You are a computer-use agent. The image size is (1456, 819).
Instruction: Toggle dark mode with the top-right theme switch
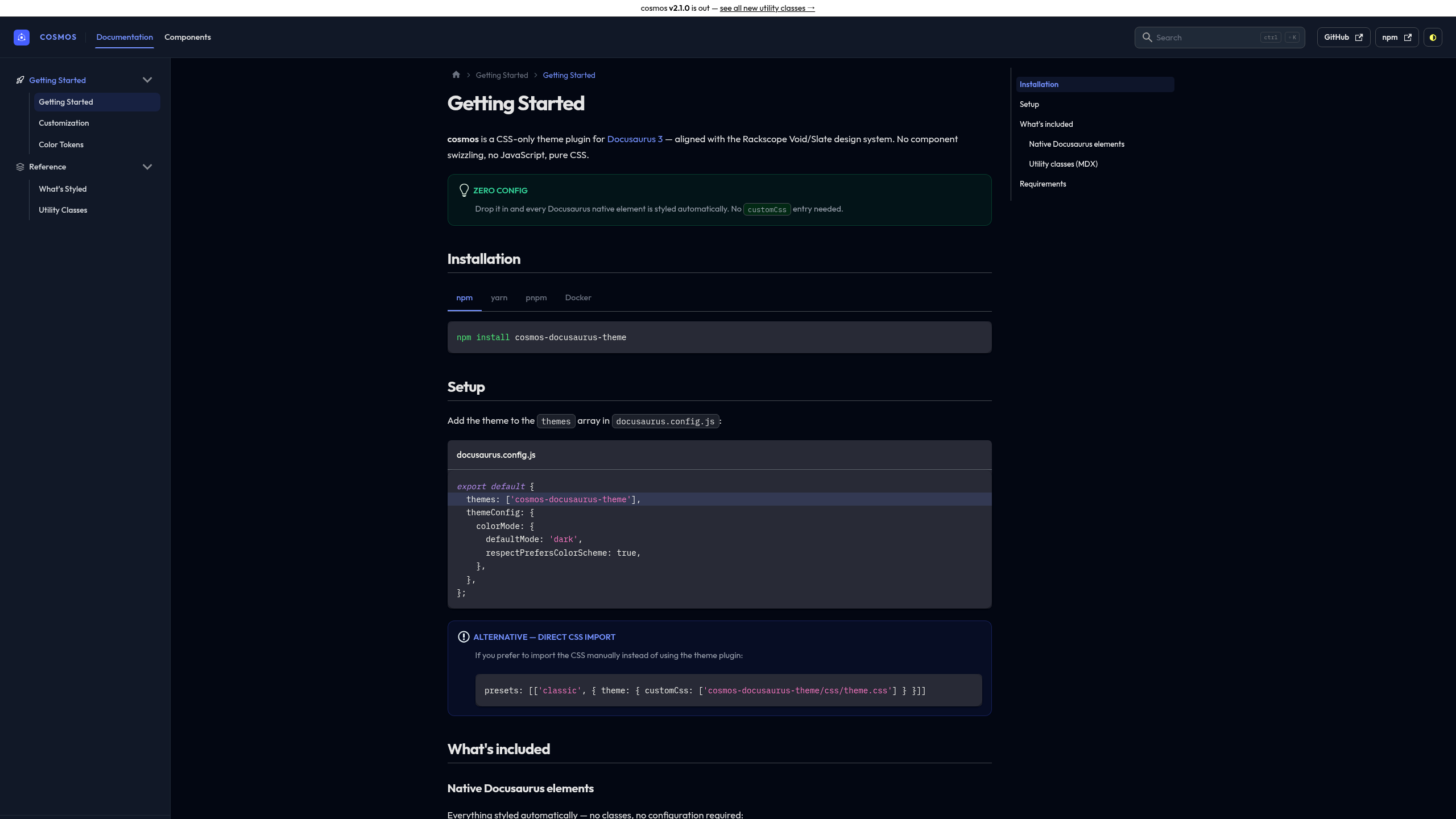click(1434, 37)
